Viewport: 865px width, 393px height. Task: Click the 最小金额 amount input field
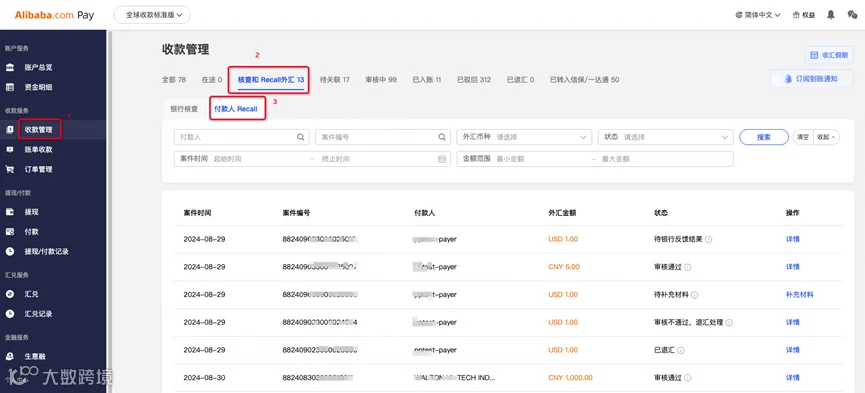point(541,159)
